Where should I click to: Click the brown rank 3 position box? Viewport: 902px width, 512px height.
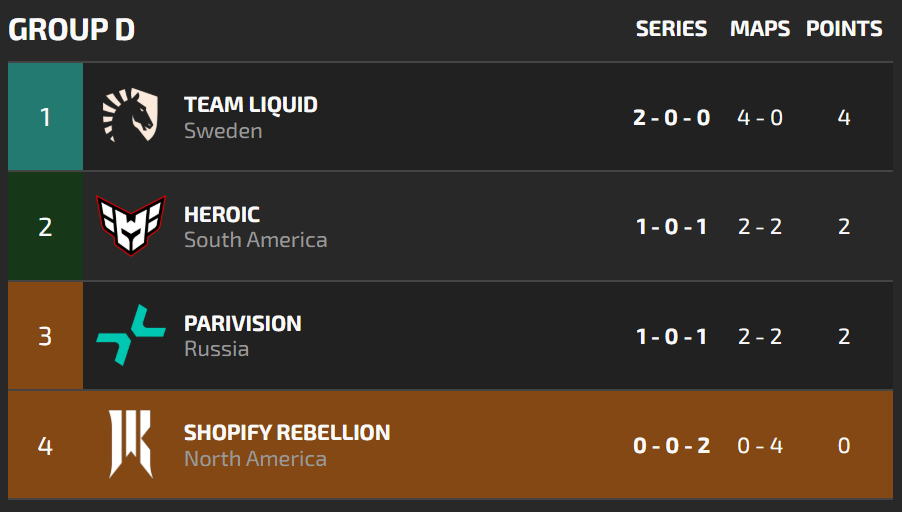pyautogui.click(x=45, y=335)
